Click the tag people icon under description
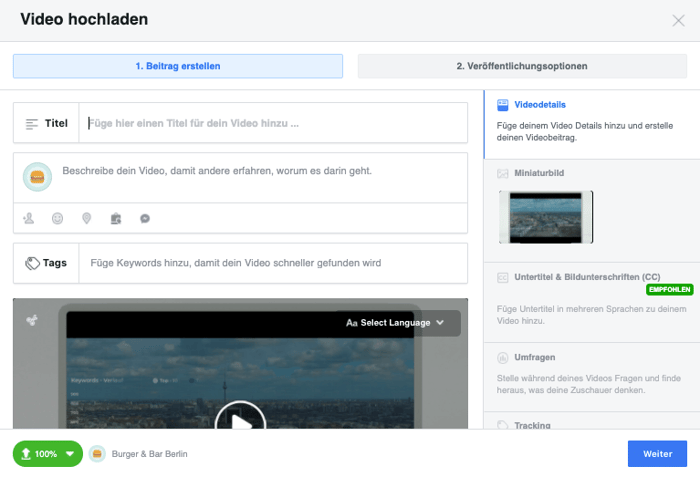The height and width of the screenshot is (477, 700). [29, 218]
